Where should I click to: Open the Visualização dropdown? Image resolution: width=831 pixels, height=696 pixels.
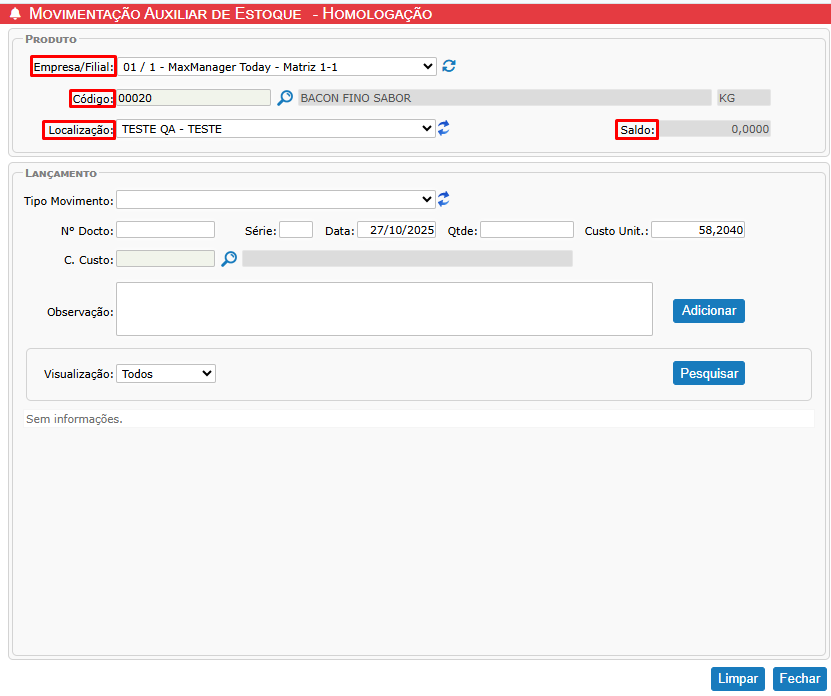(x=166, y=373)
